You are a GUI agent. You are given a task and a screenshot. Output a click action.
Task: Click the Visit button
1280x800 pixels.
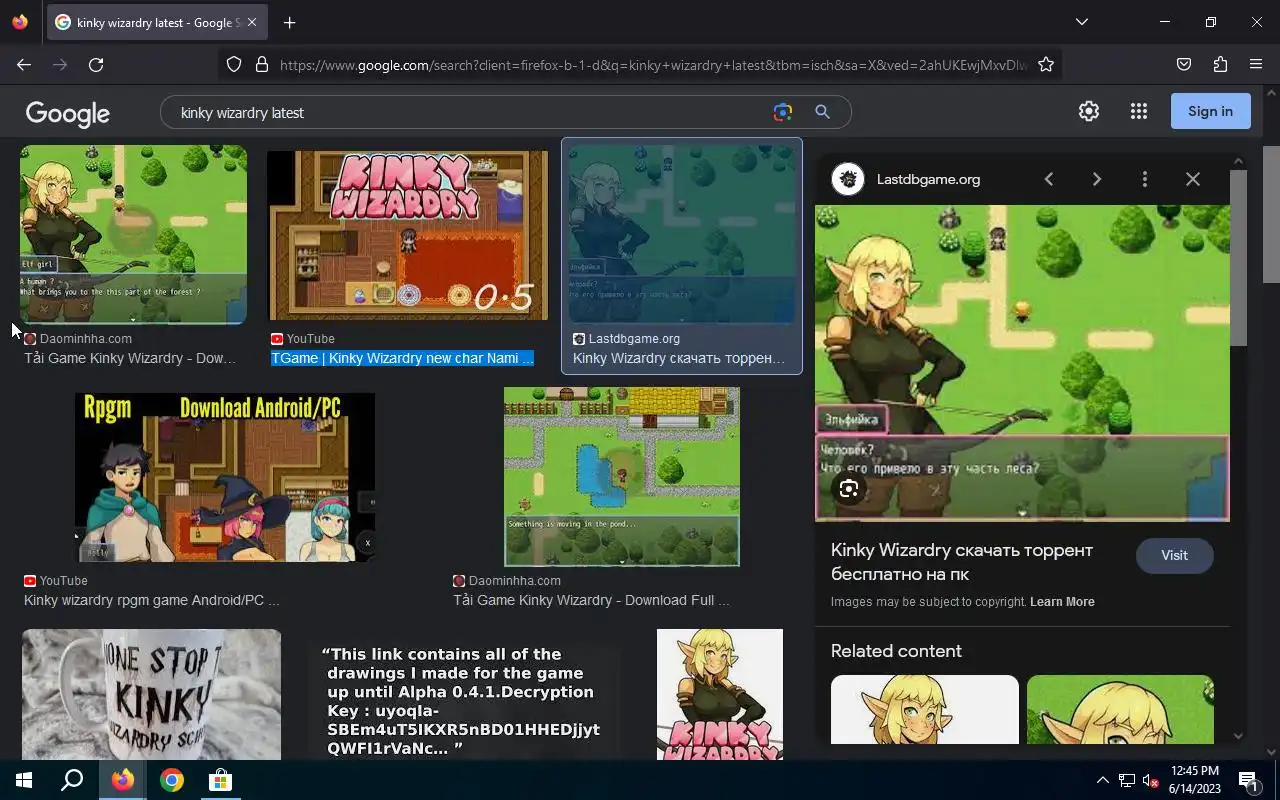tap(1174, 555)
